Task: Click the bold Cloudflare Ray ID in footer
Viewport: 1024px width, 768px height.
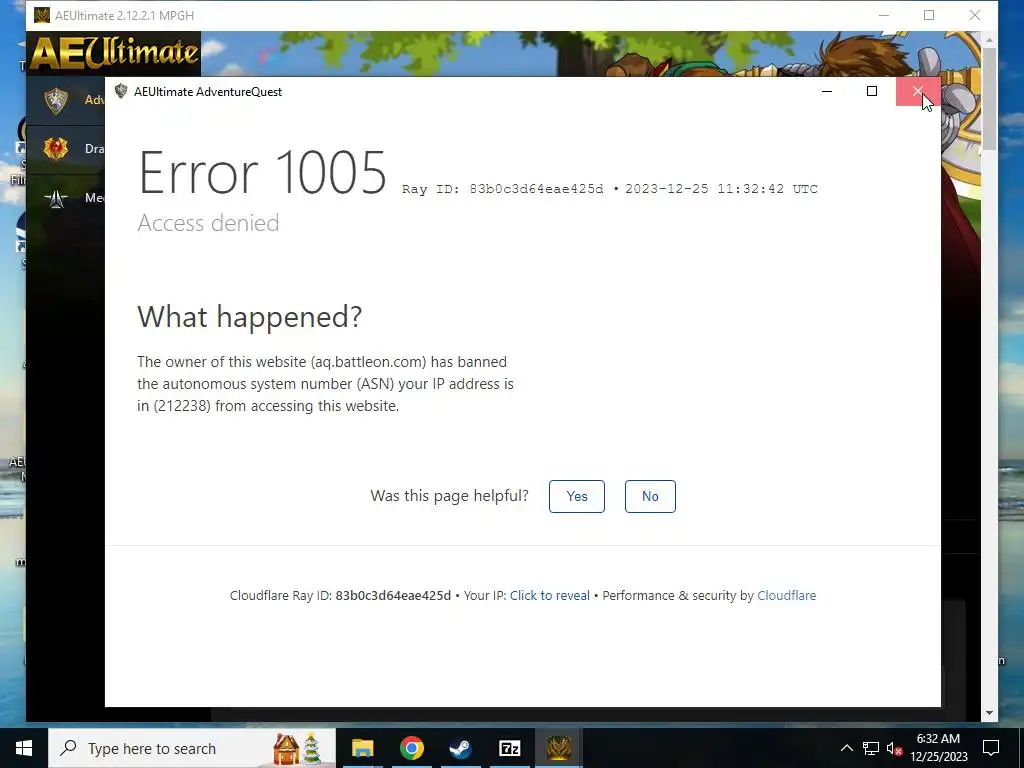Action: (393, 596)
